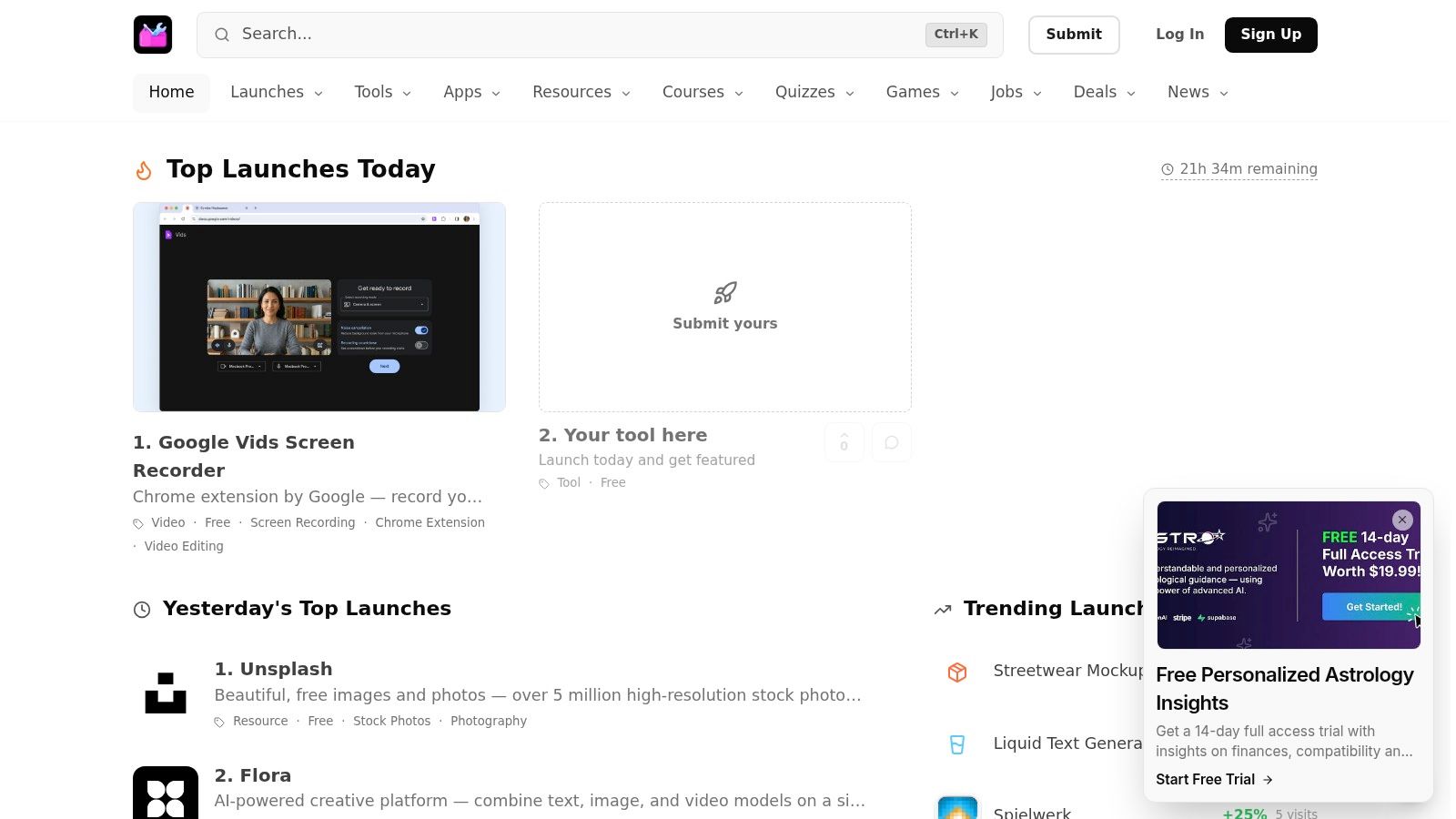Click the Screen Recording tag
Viewport: 1456px width, 819px height.
pyautogui.click(x=303, y=523)
